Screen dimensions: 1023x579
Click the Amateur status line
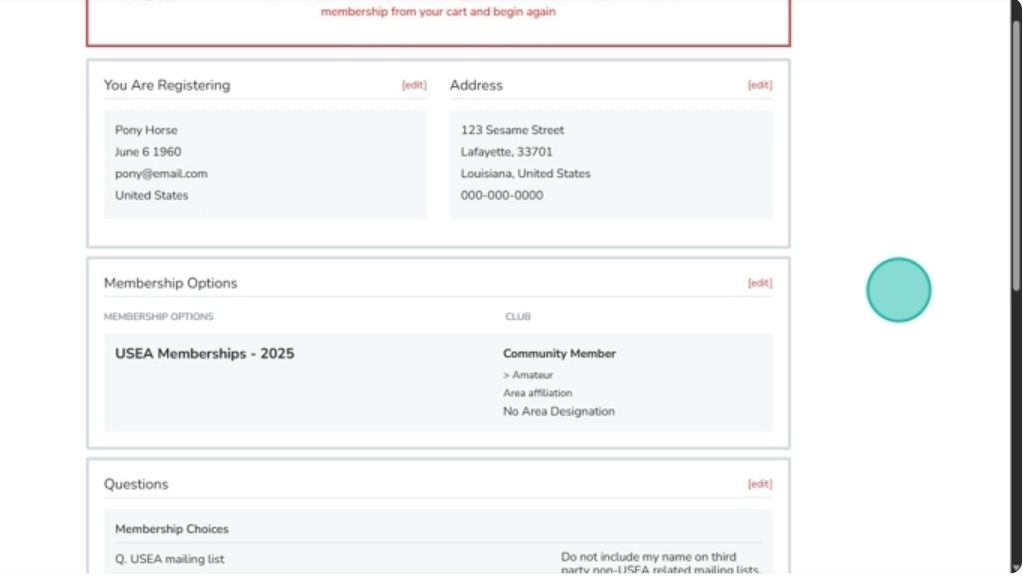pos(531,375)
